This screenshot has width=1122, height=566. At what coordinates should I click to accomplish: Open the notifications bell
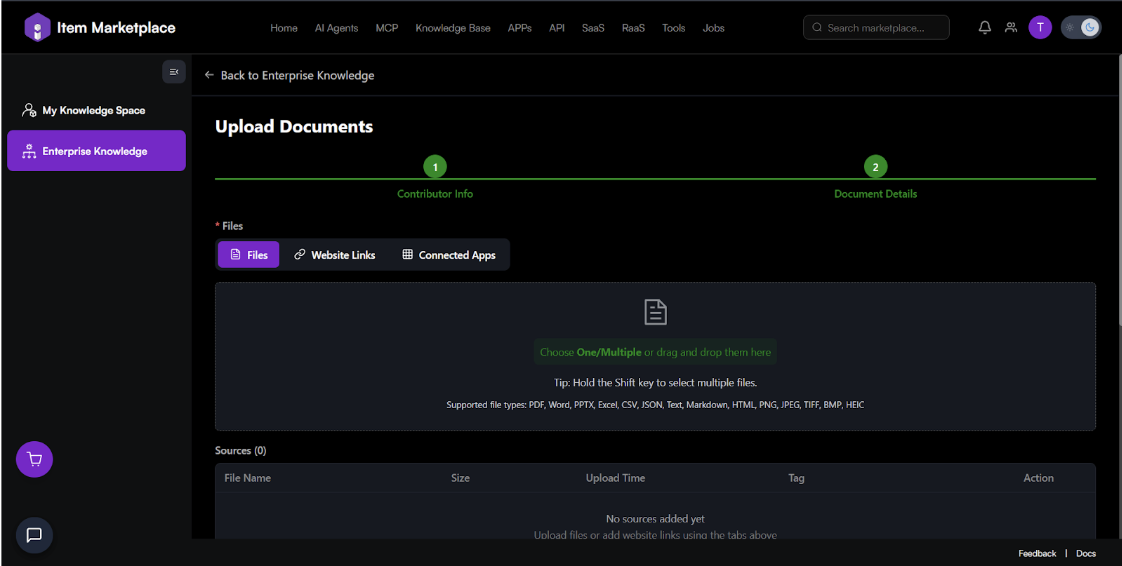tap(984, 28)
